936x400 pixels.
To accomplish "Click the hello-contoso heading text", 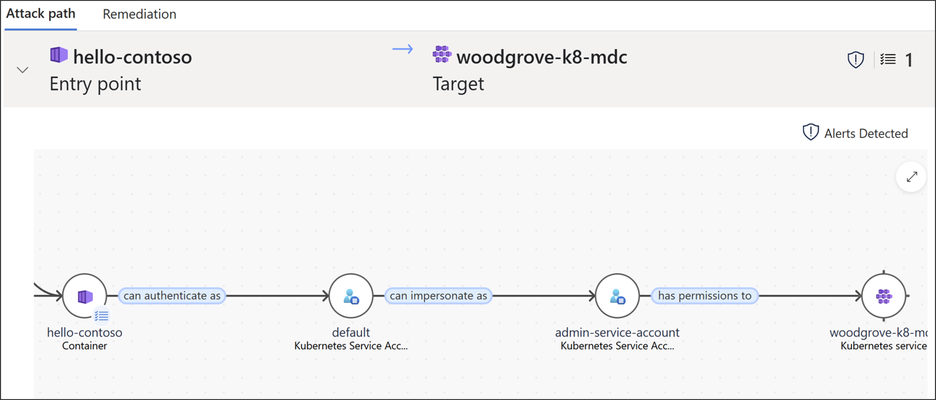I will tap(133, 57).
